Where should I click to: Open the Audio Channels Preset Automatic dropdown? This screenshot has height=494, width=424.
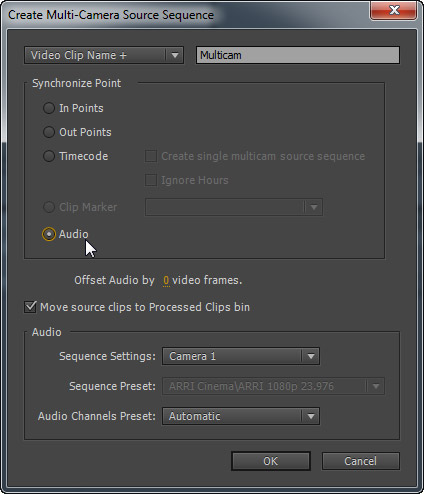241,416
